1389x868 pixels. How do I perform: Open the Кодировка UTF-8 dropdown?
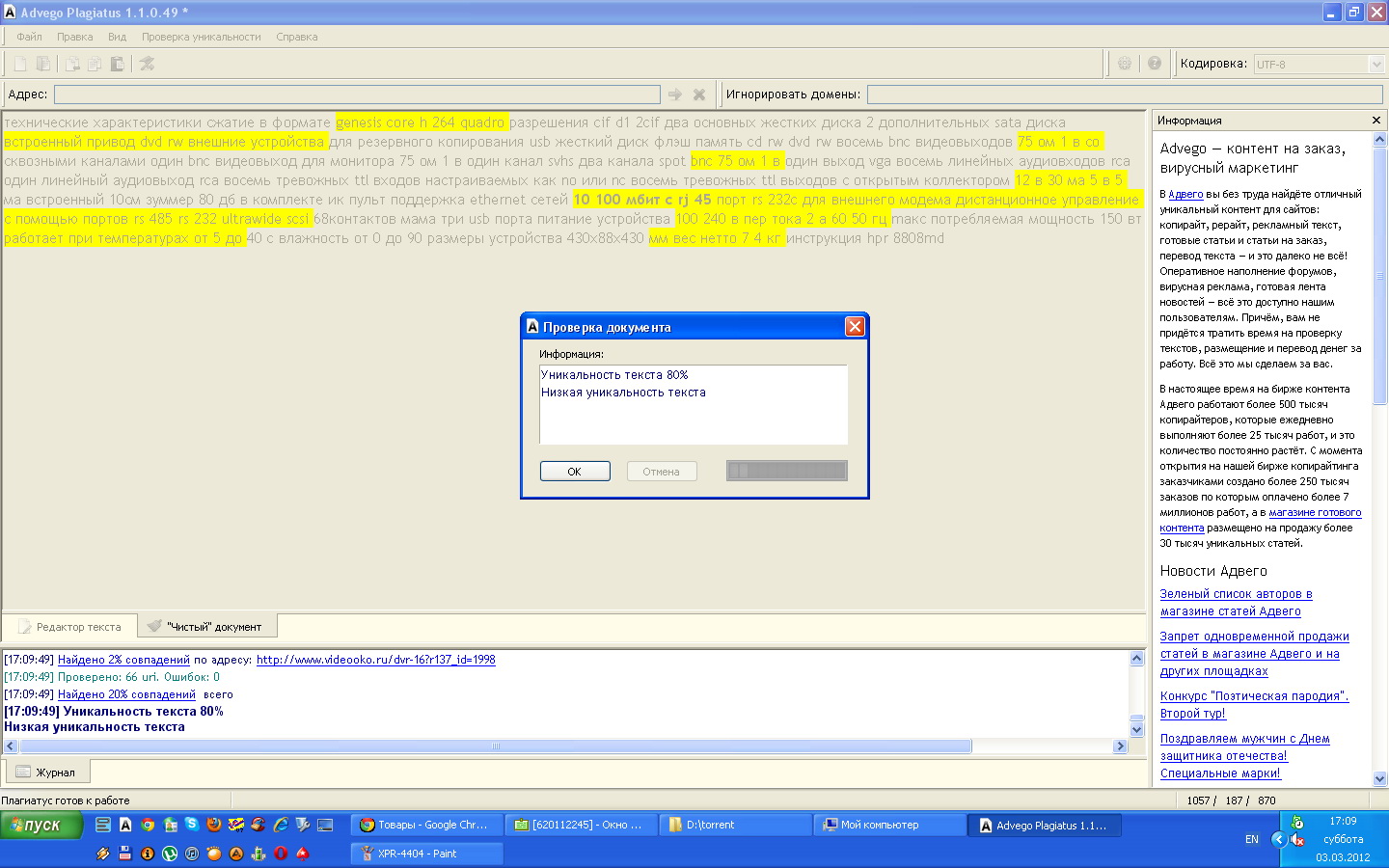click(x=1376, y=64)
